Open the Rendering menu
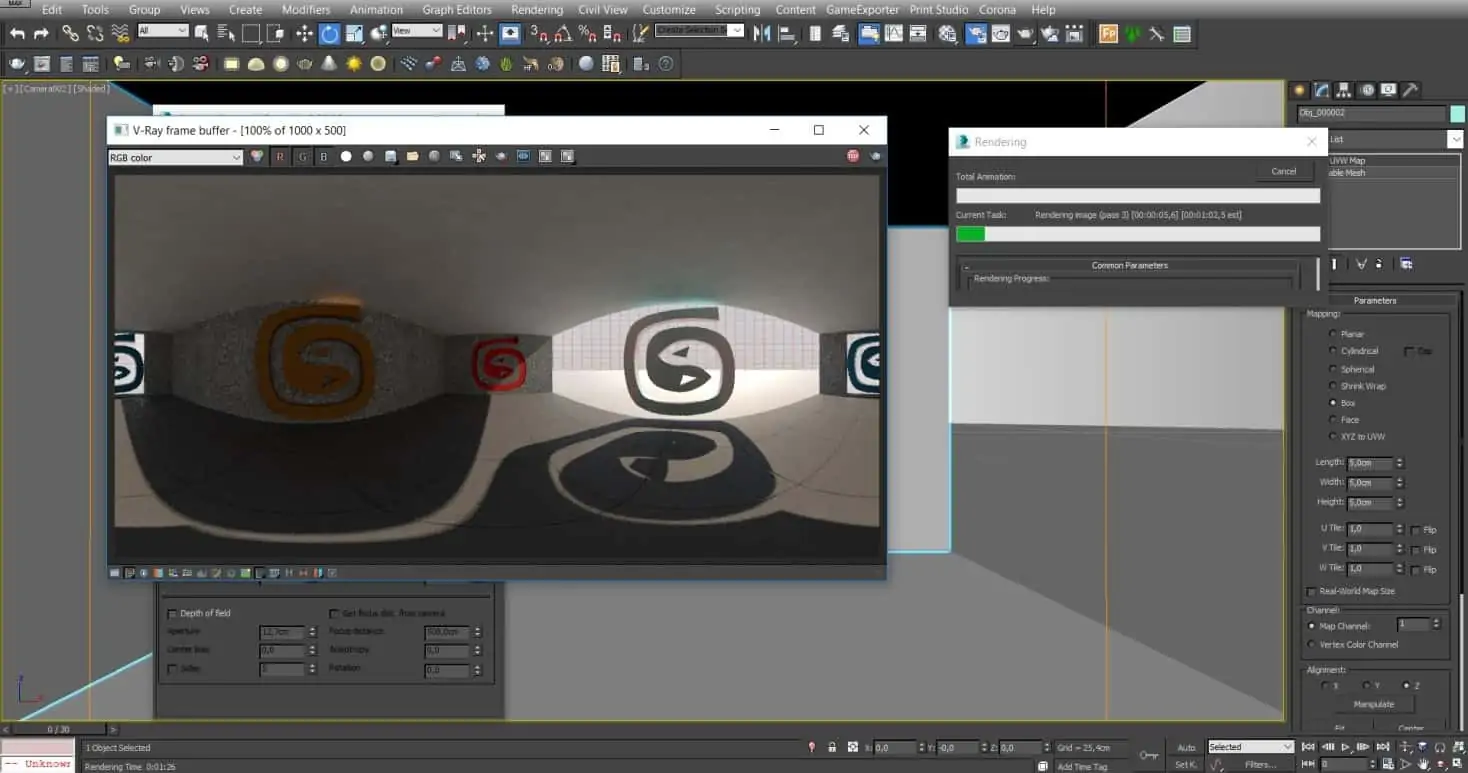Image resolution: width=1468 pixels, height=773 pixels. coord(537,9)
